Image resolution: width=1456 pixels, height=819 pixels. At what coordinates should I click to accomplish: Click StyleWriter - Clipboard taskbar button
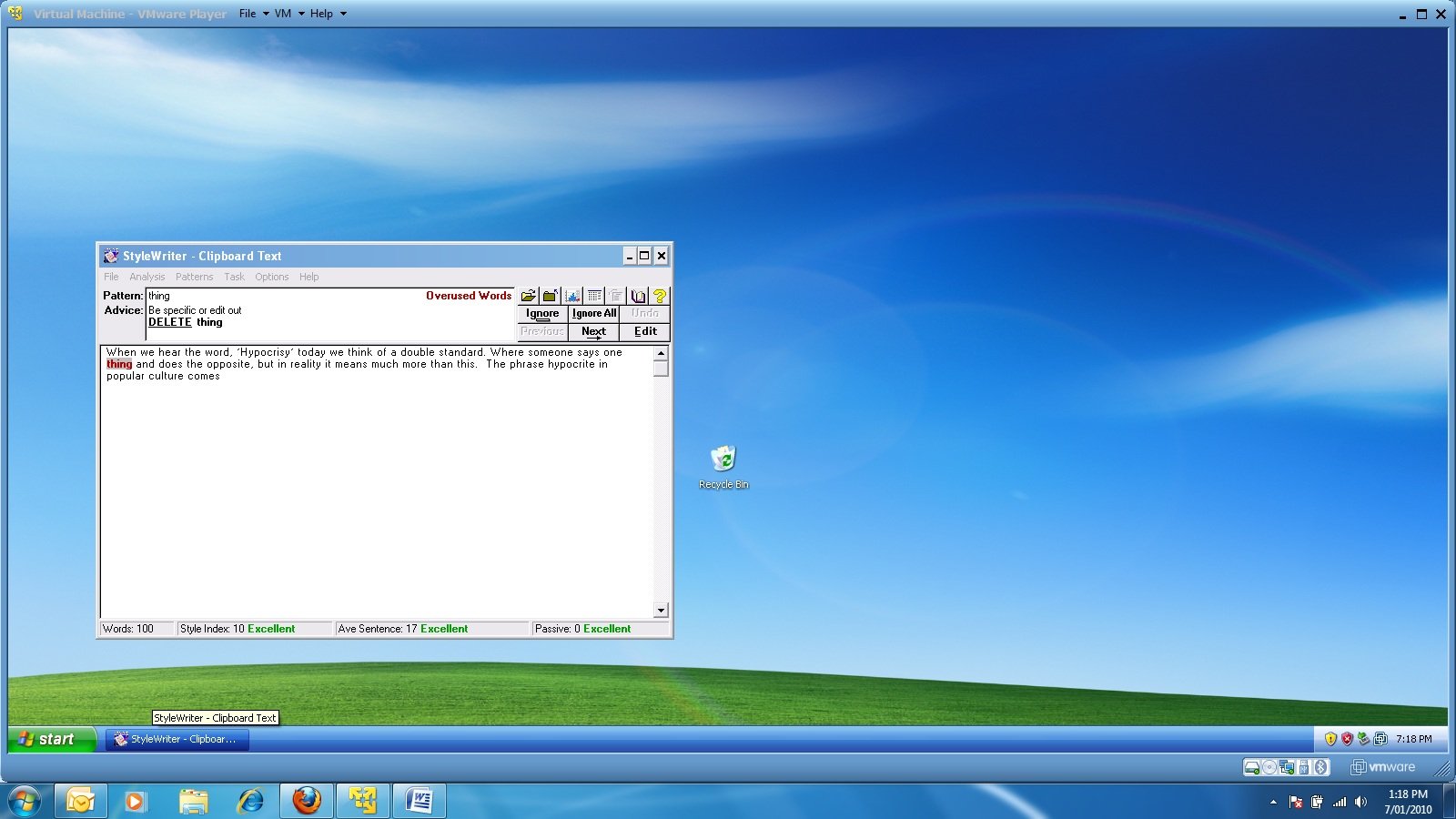click(x=177, y=739)
